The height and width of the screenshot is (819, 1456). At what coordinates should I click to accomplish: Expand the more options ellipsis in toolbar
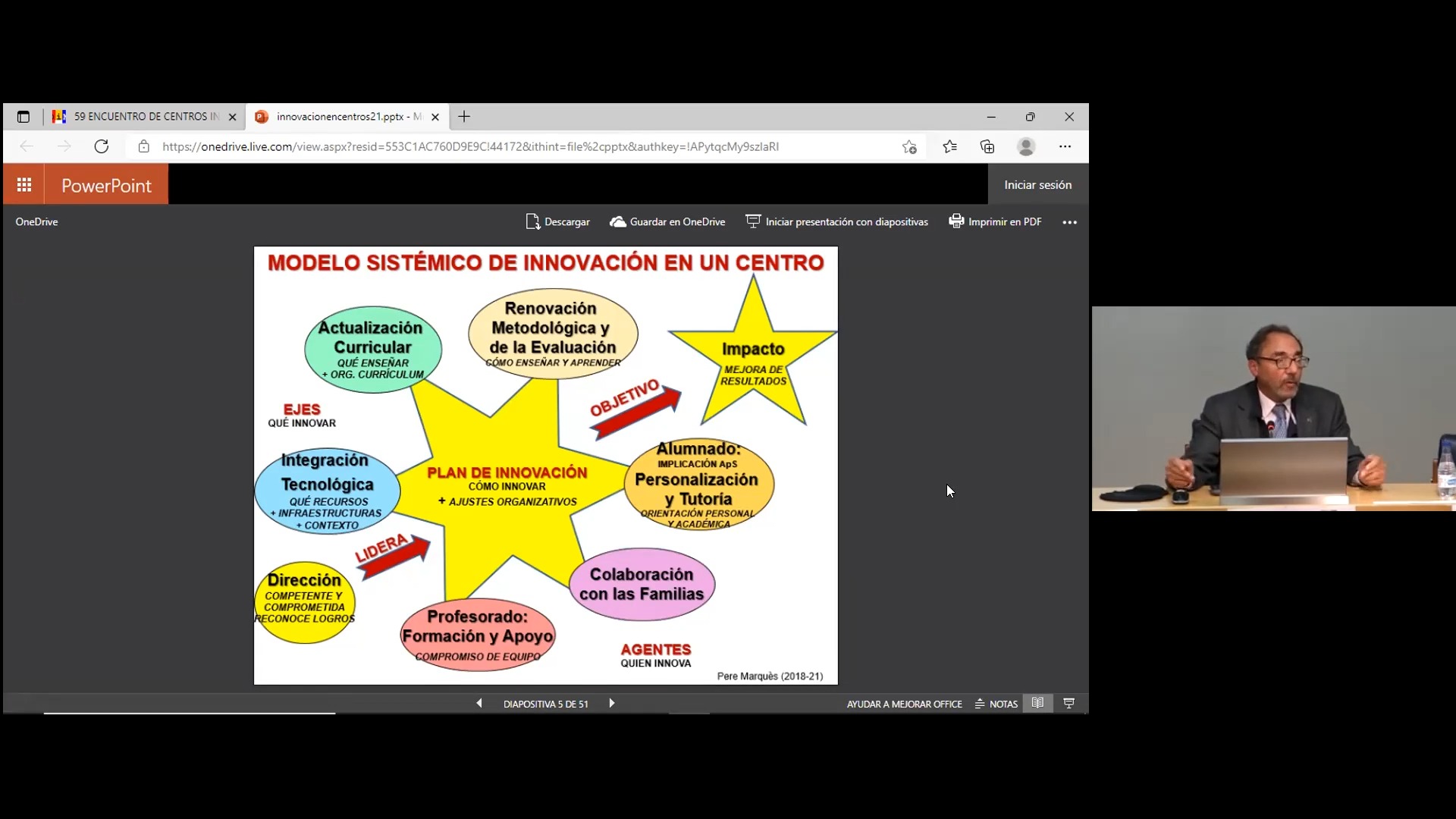[1069, 222]
